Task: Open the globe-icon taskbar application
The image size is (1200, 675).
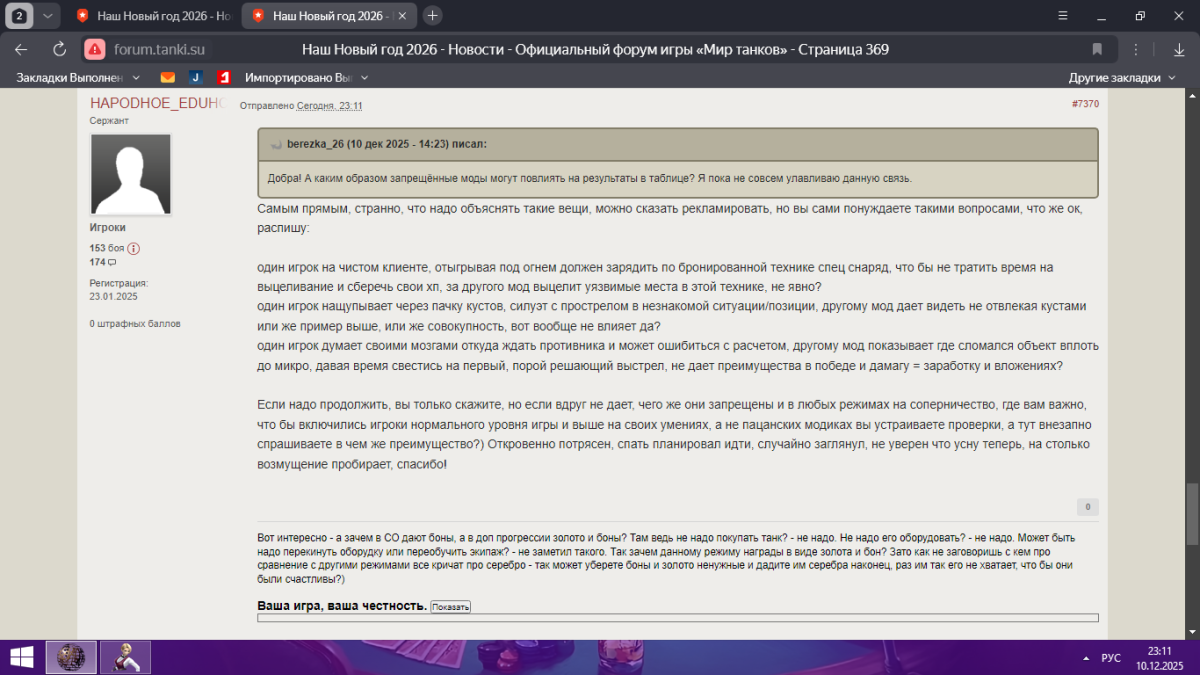Action: click(72, 657)
